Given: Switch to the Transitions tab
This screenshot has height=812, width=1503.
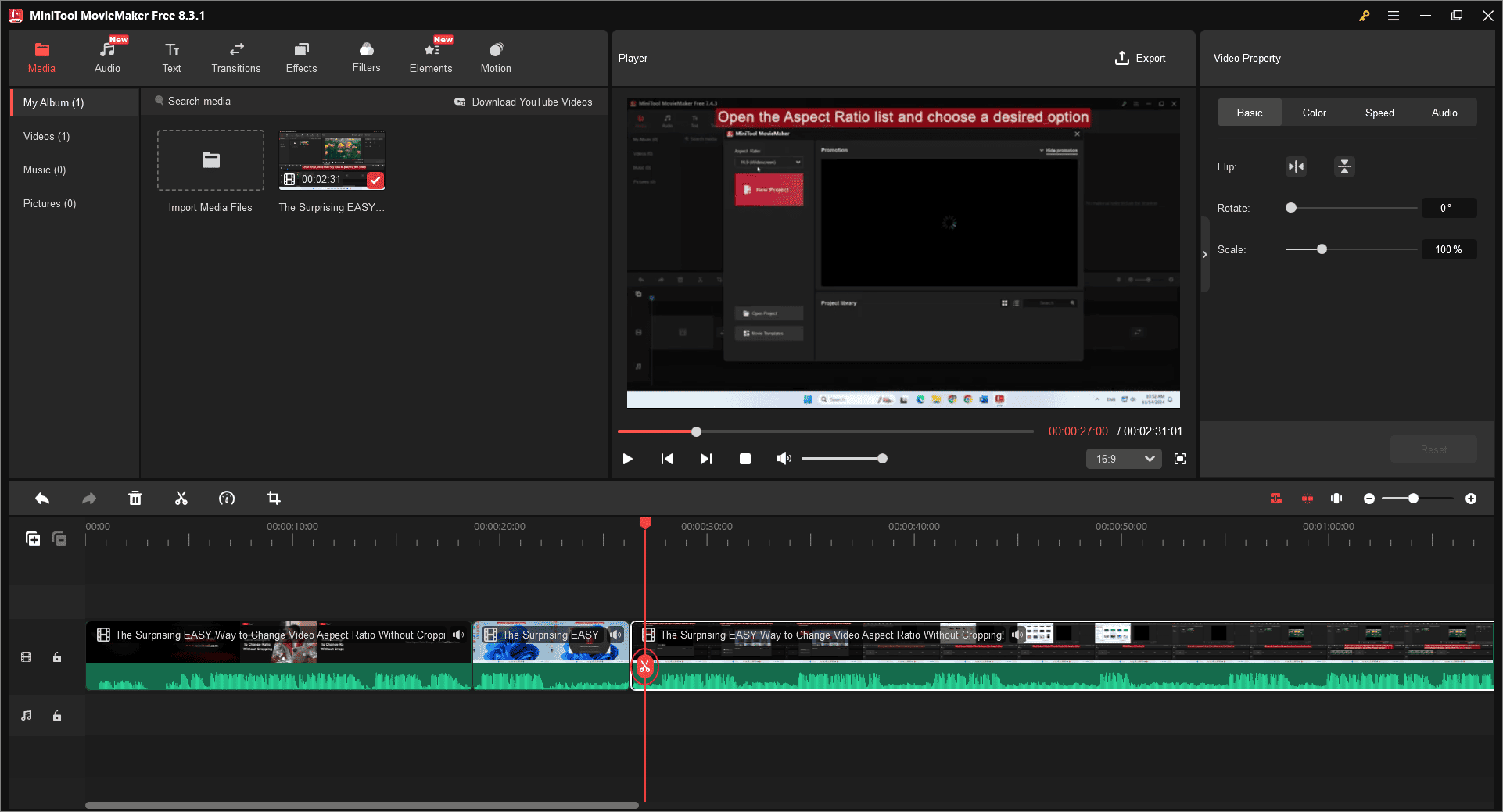Looking at the screenshot, I should pos(235,58).
